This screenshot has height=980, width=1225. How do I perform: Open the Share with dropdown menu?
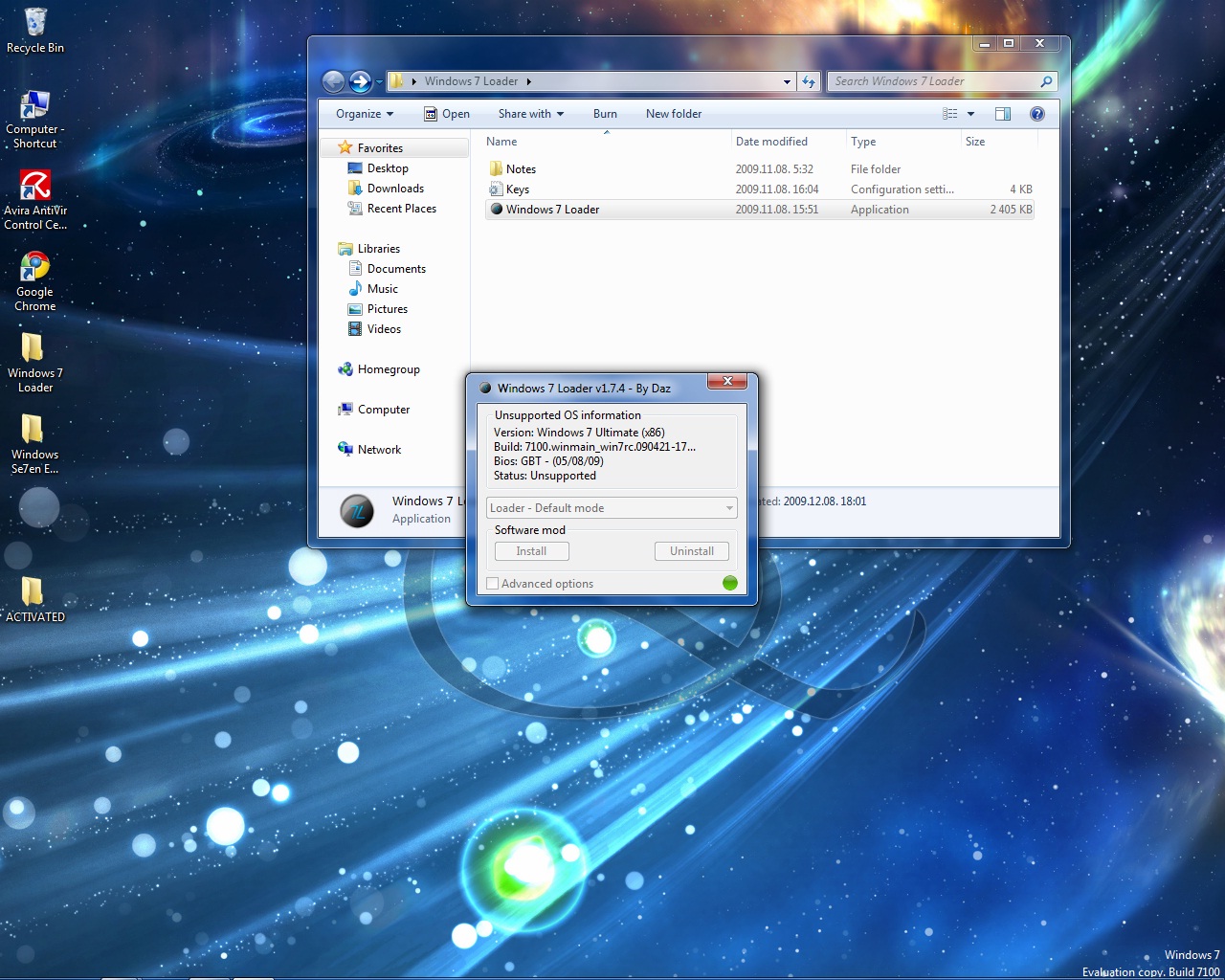click(530, 114)
